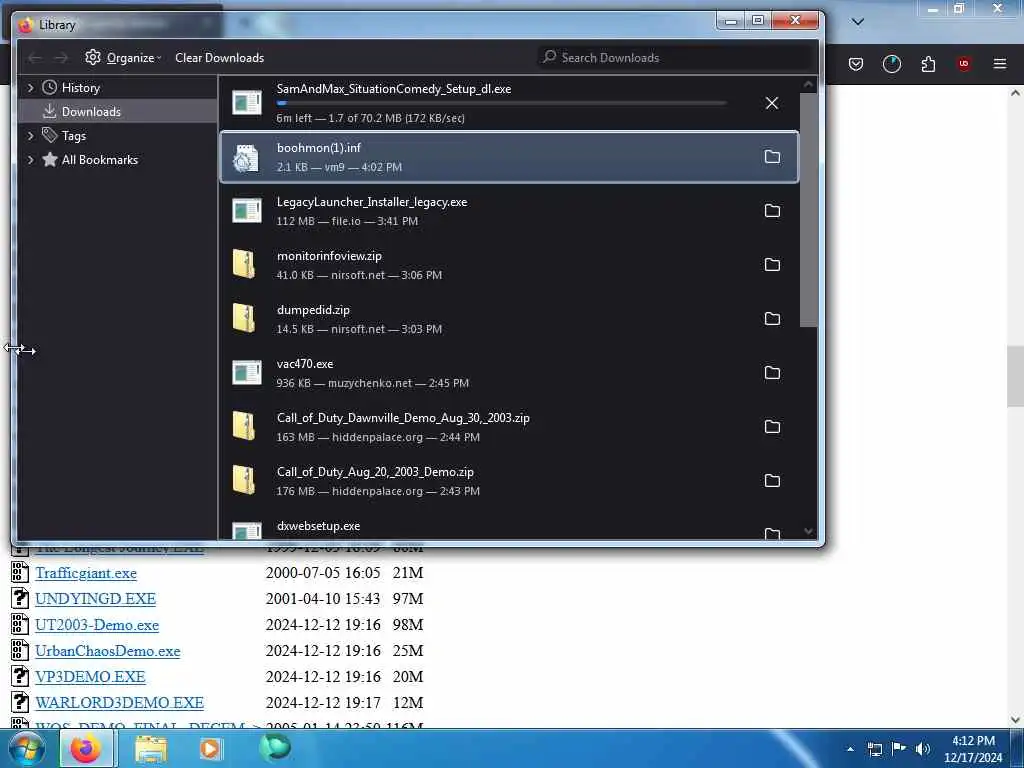The width and height of the screenshot is (1024, 768).
Task: Open folder for dumpedid.zip
Action: 772,319
